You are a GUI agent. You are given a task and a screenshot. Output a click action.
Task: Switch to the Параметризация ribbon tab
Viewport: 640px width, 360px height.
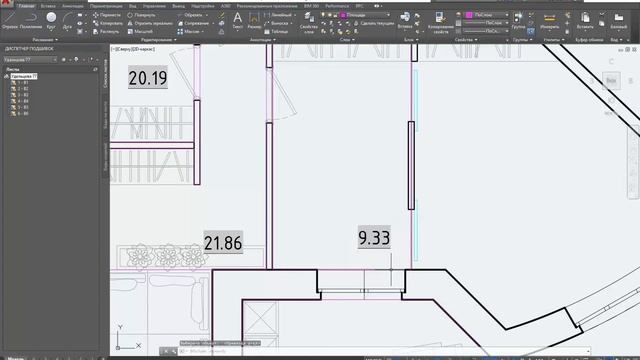(106, 6)
